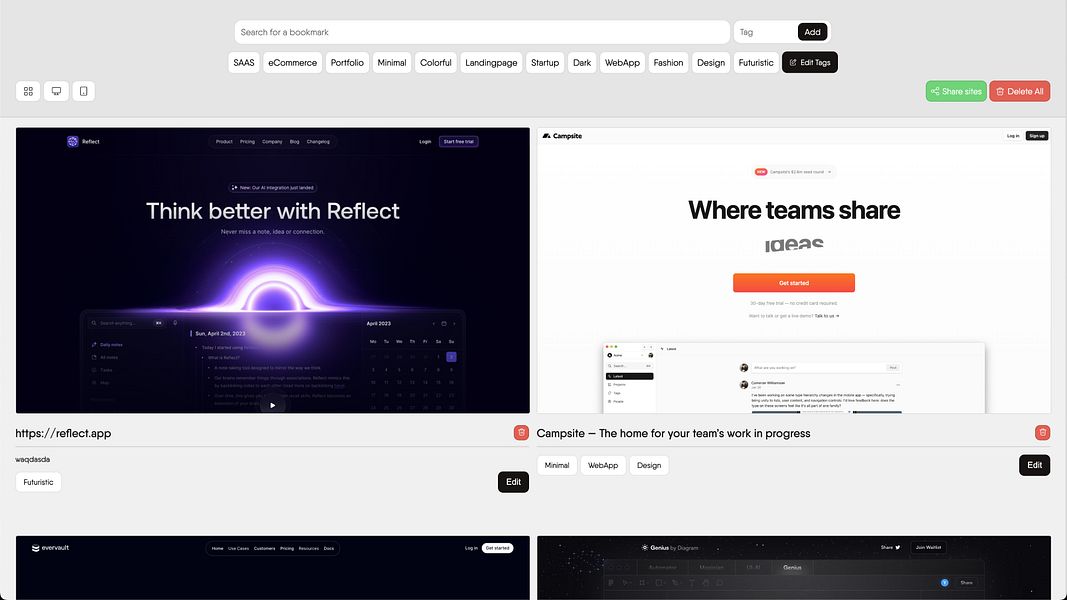
Task: Open Edit Tags
Action: [810, 63]
